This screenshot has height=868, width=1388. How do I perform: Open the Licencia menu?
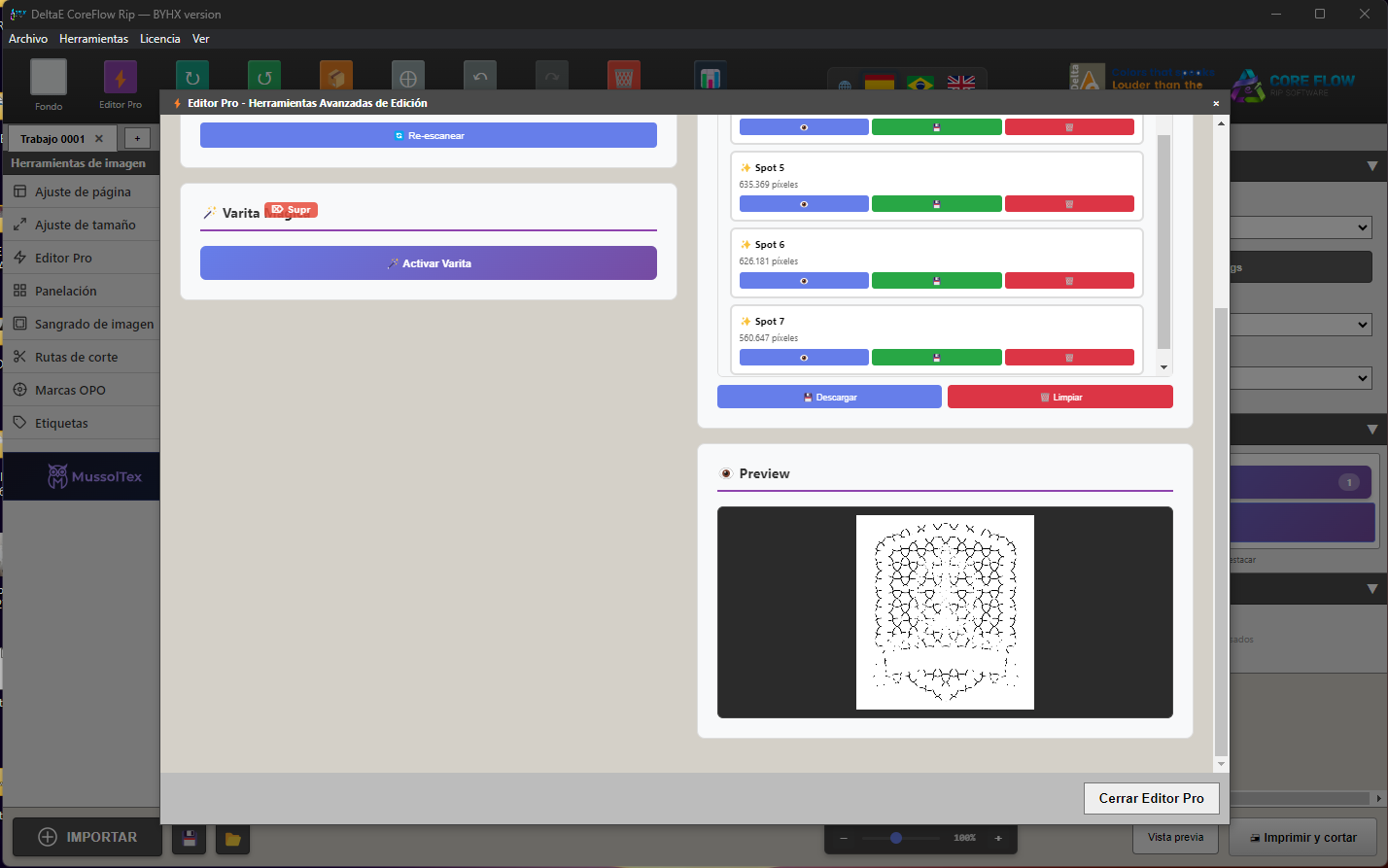[160, 39]
